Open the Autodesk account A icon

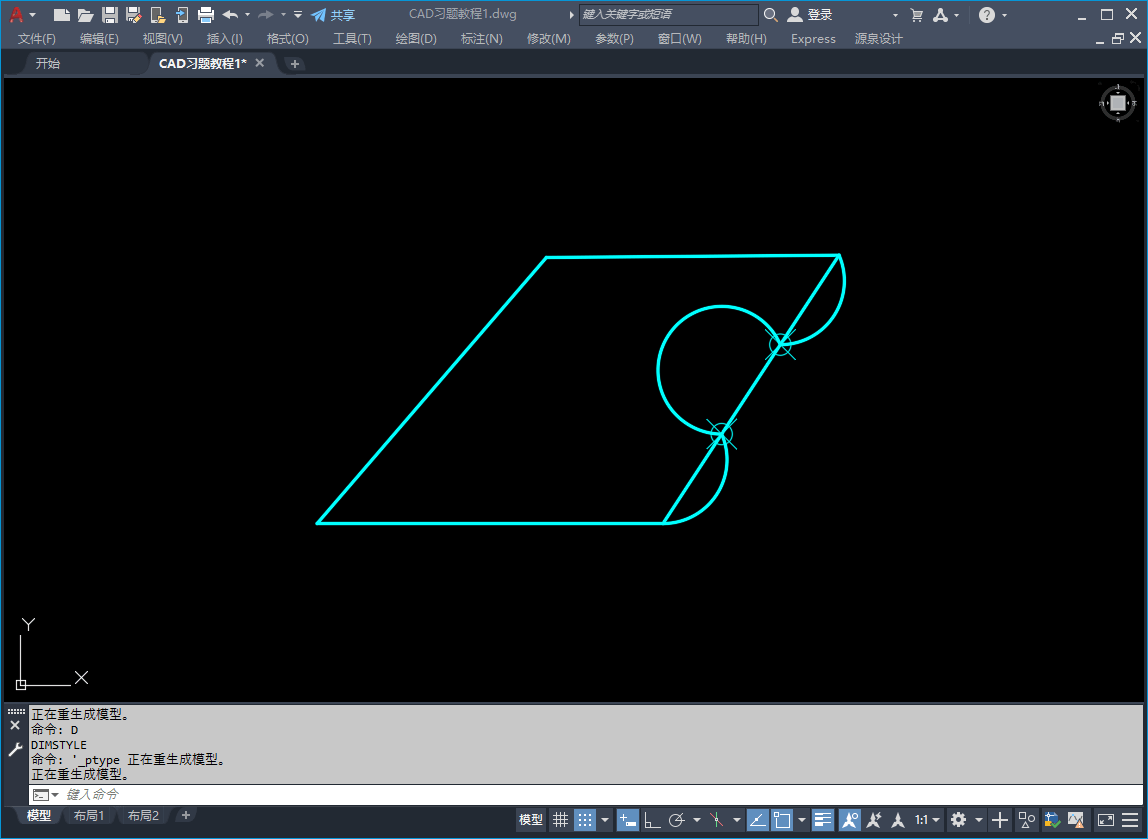(x=941, y=15)
